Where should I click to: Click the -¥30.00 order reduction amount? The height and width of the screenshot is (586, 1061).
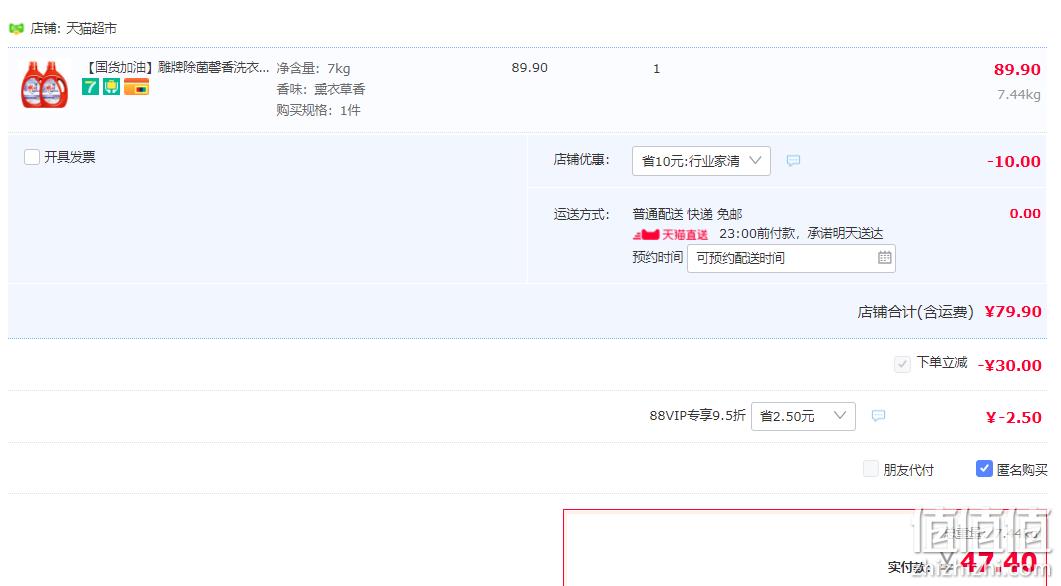point(1010,365)
